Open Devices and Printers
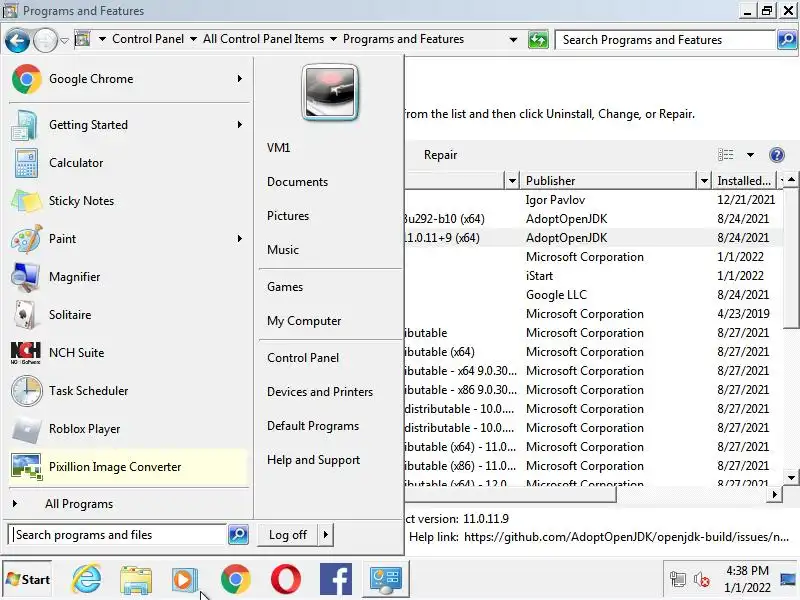 [x=320, y=392]
